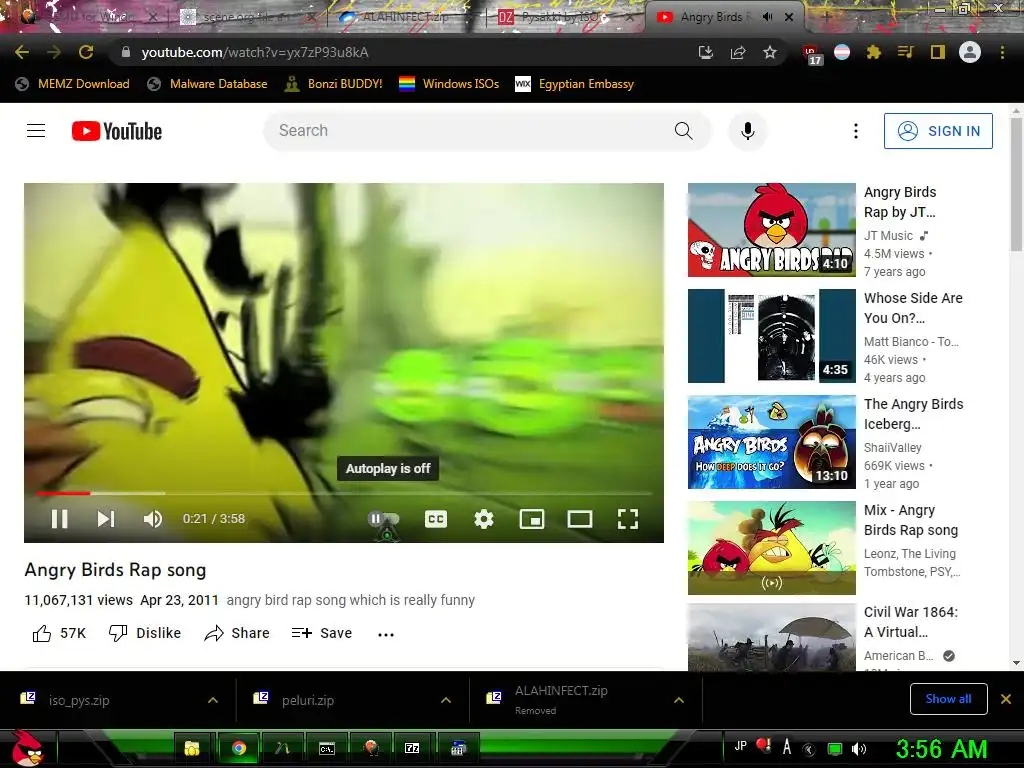Screen dimensions: 1024x768
Task: Share the Angry Birds Rap song
Action: (x=236, y=633)
